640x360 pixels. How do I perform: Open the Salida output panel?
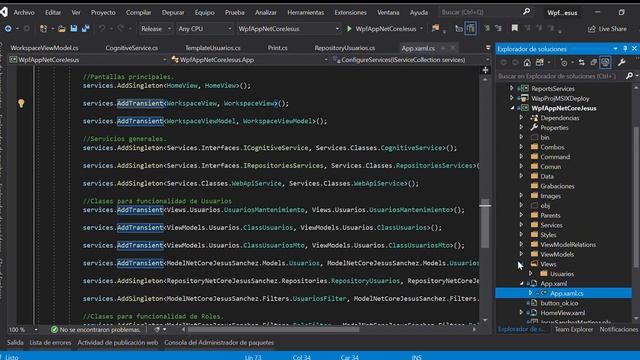coord(15,342)
